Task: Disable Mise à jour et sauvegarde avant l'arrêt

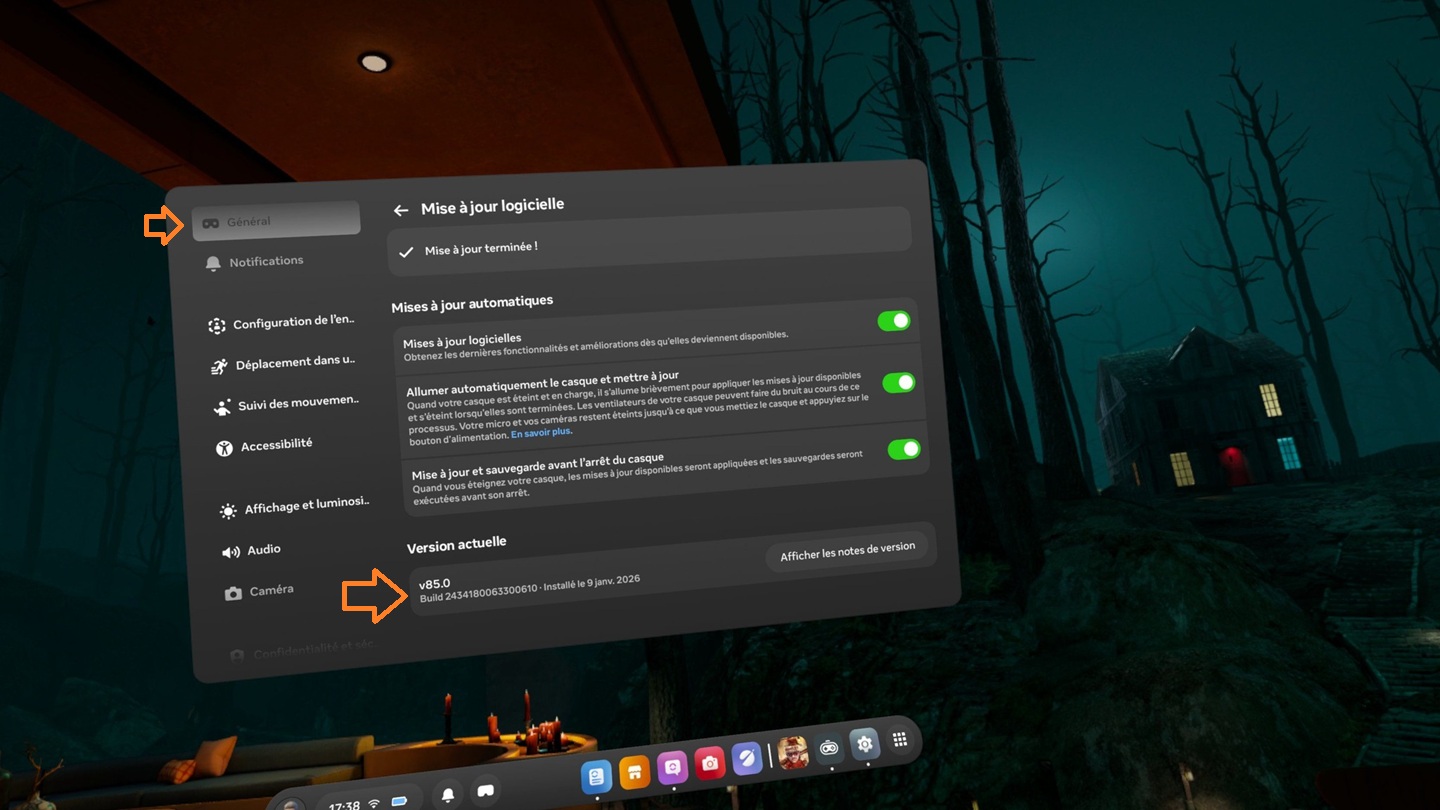Action: [903, 448]
